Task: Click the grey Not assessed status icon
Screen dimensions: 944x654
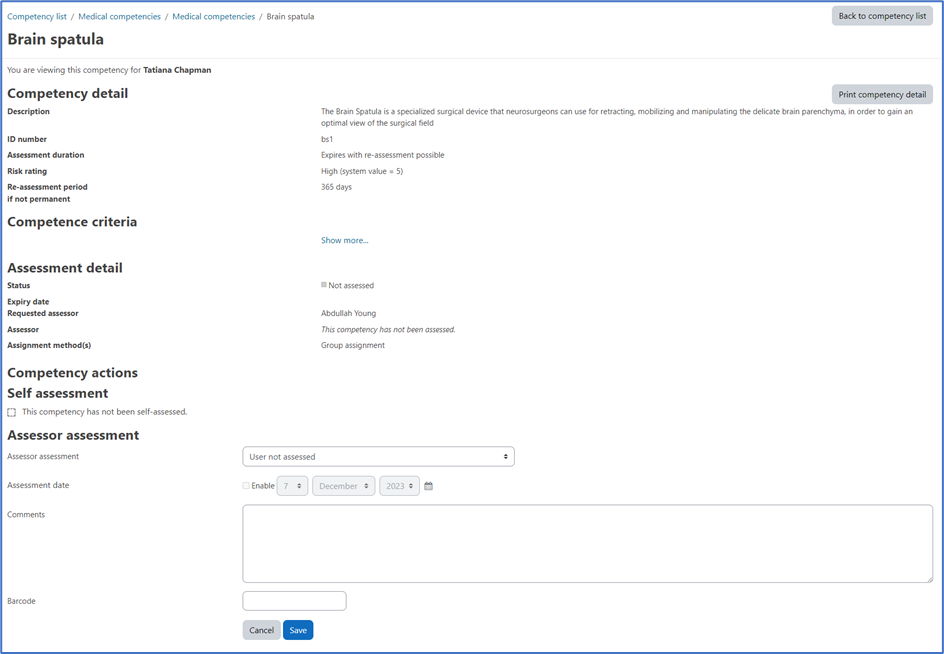Action: (324, 285)
